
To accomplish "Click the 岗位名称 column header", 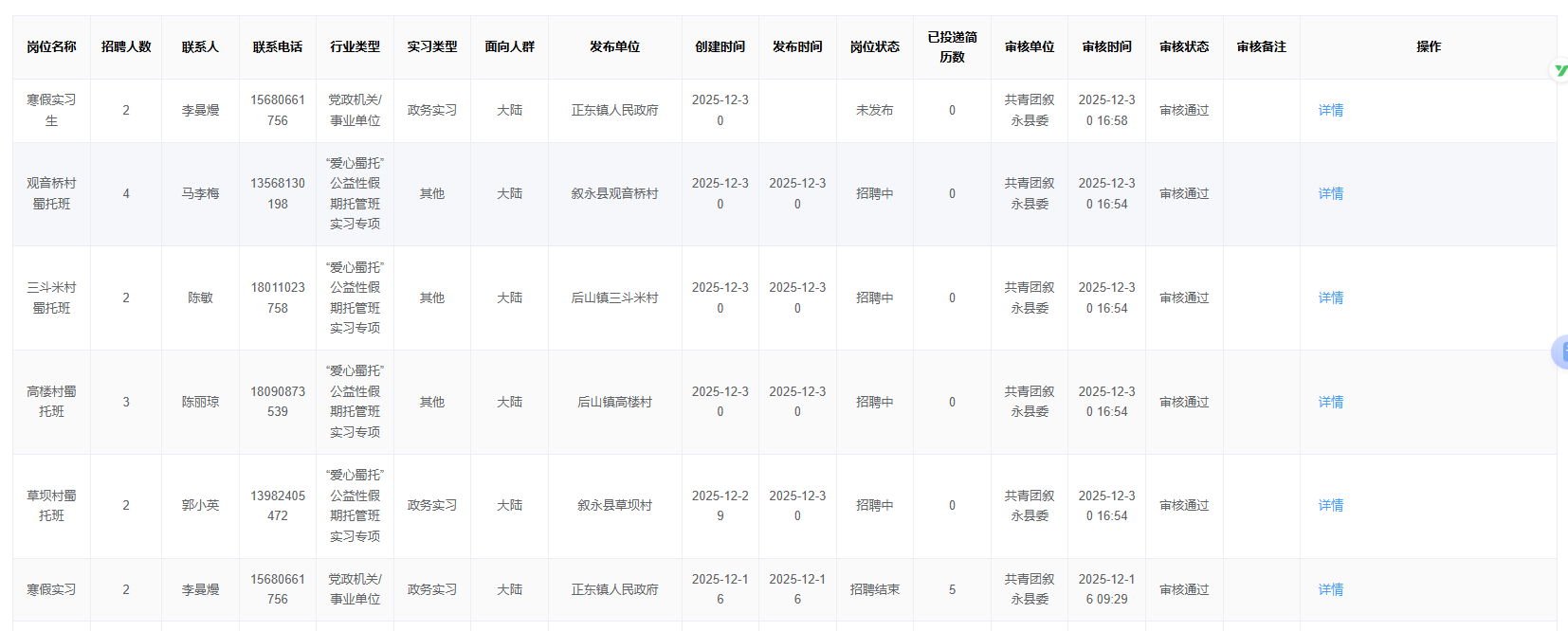I will tap(51, 46).
